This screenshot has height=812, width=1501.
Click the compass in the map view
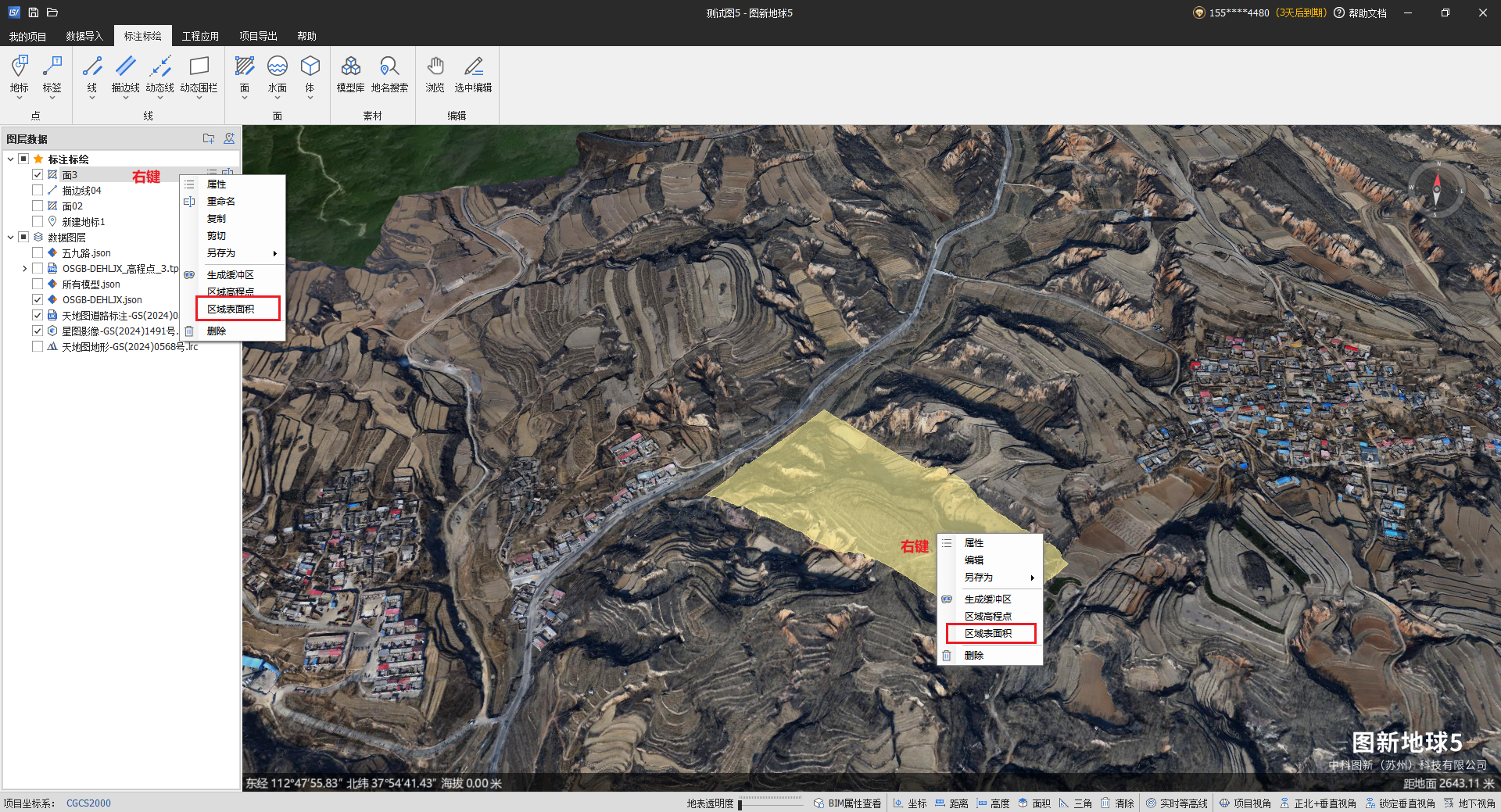pos(1436,190)
